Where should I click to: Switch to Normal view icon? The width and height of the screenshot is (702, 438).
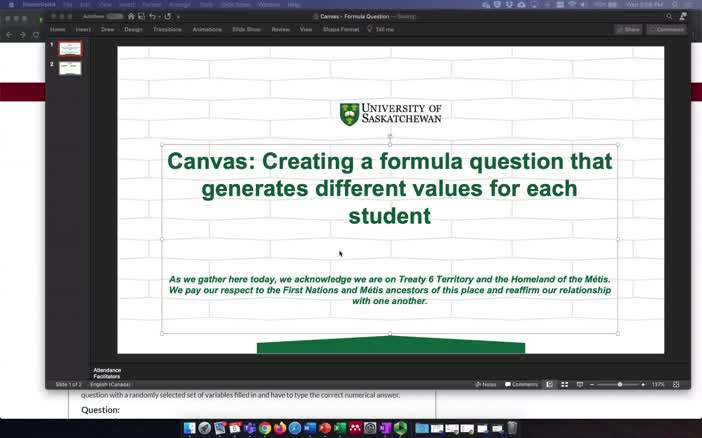549,384
